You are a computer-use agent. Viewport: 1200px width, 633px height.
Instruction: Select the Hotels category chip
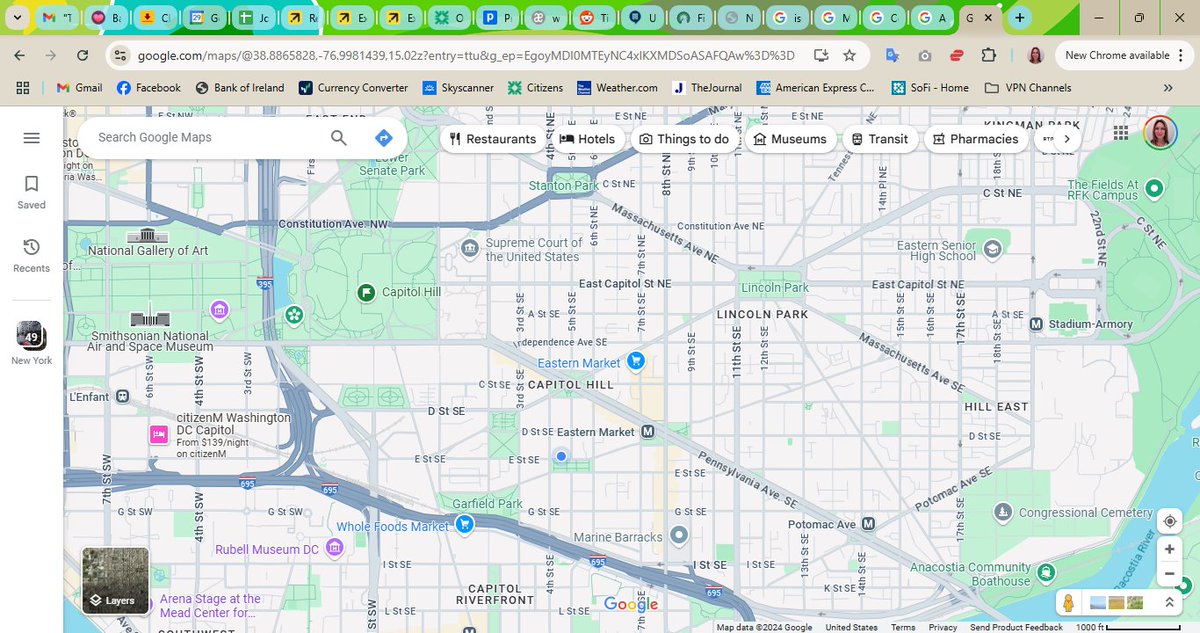click(587, 139)
